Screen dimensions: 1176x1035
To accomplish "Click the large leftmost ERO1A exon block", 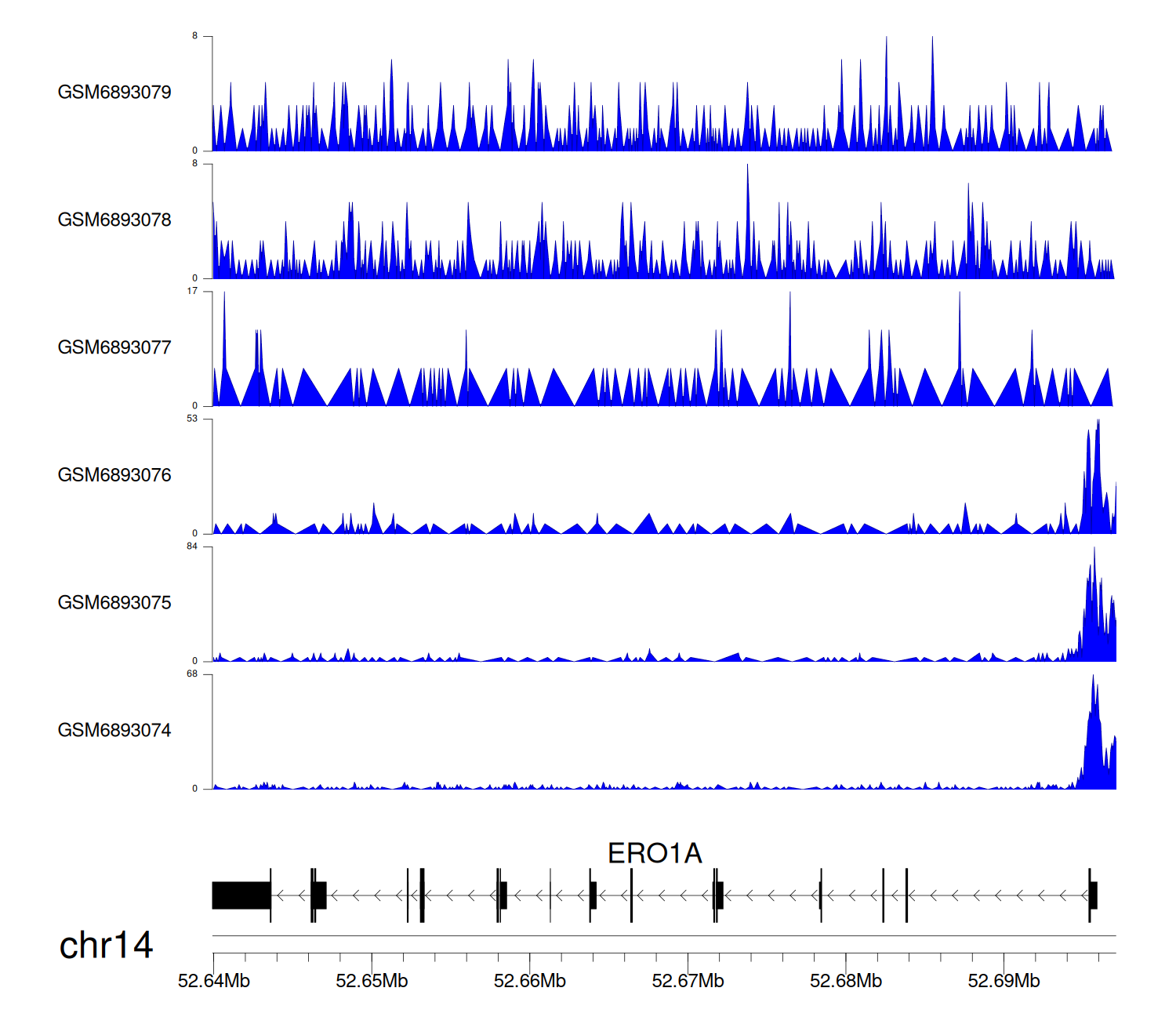I will (x=241, y=895).
